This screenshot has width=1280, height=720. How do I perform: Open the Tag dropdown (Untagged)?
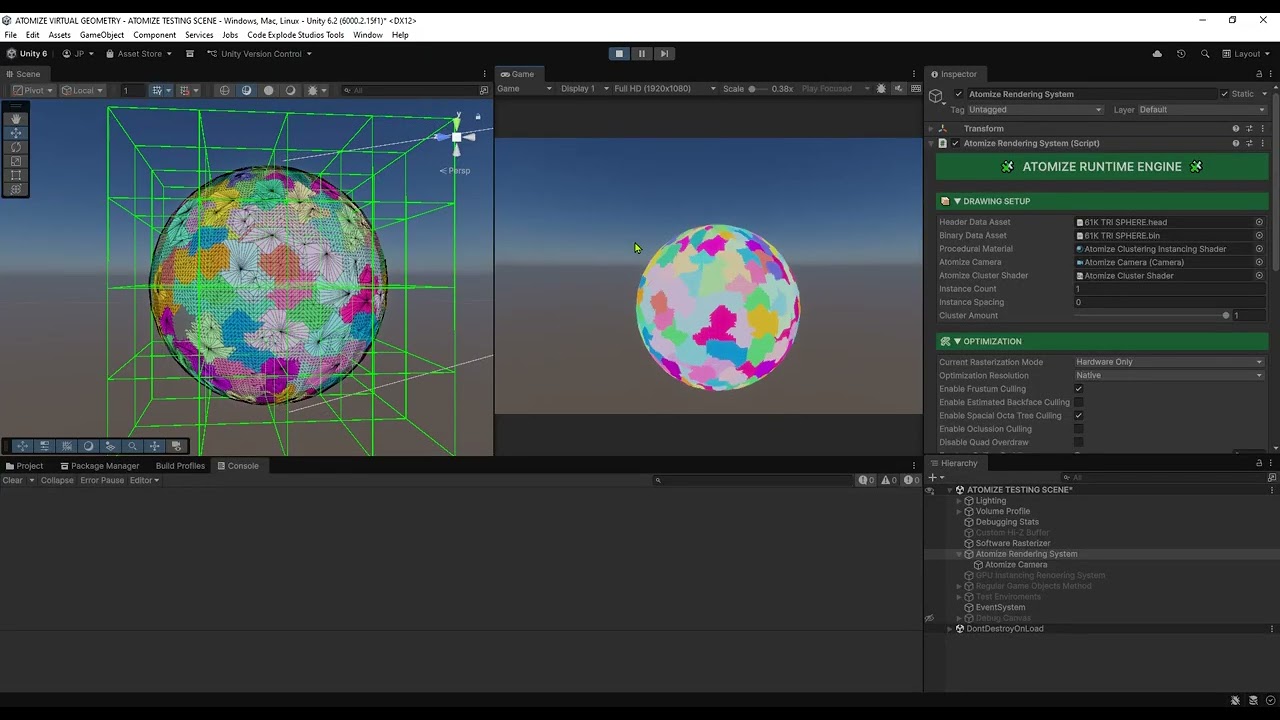click(1035, 110)
